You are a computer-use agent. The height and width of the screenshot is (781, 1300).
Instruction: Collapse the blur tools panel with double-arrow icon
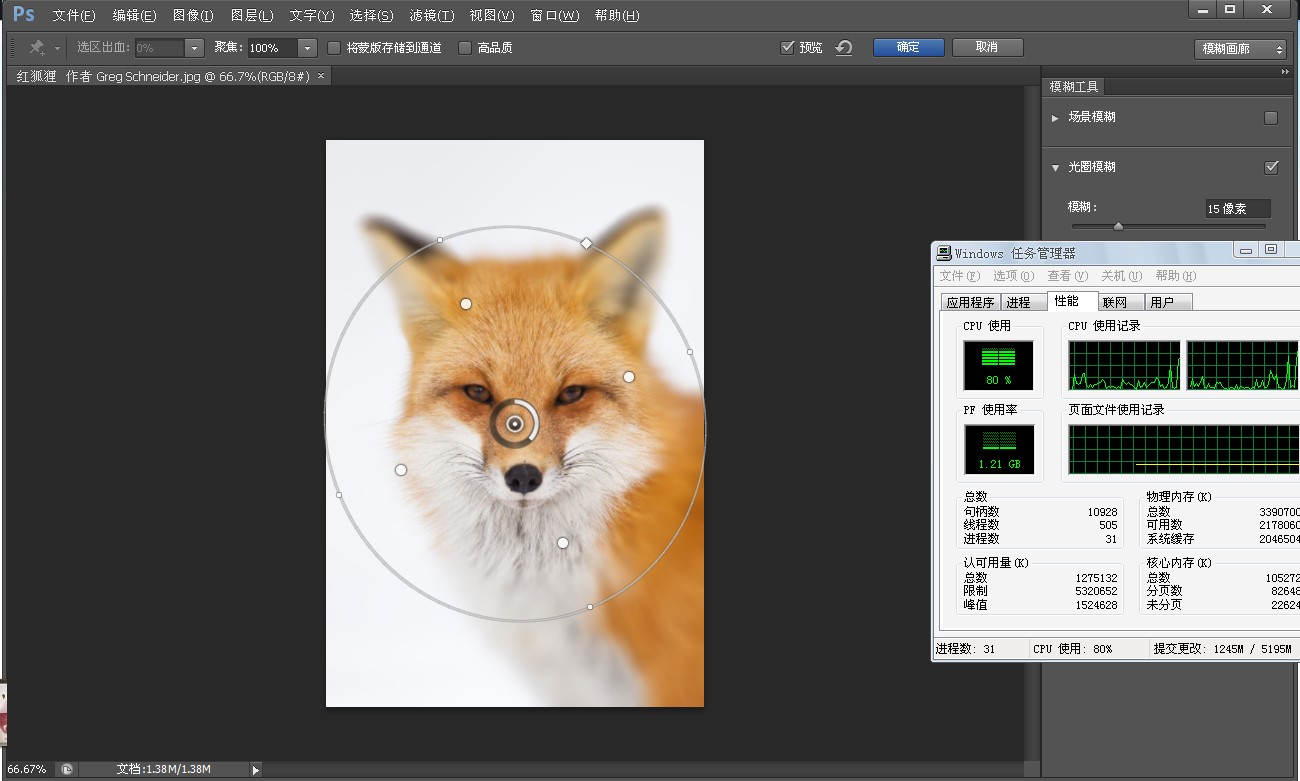1286,72
